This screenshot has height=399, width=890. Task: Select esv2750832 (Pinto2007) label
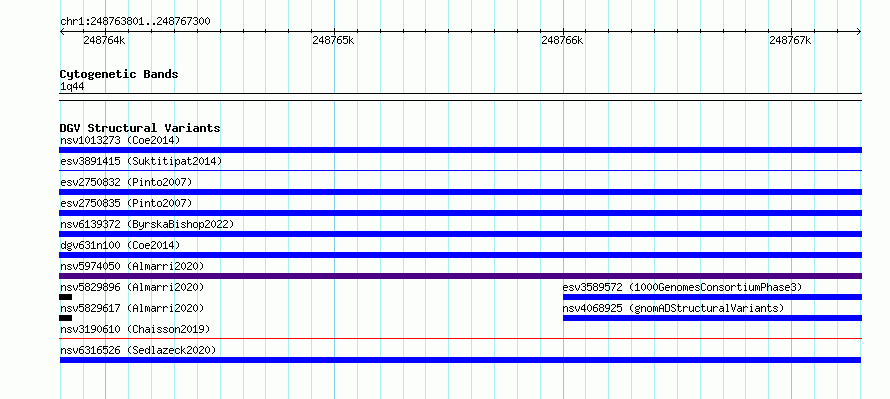point(127,182)
